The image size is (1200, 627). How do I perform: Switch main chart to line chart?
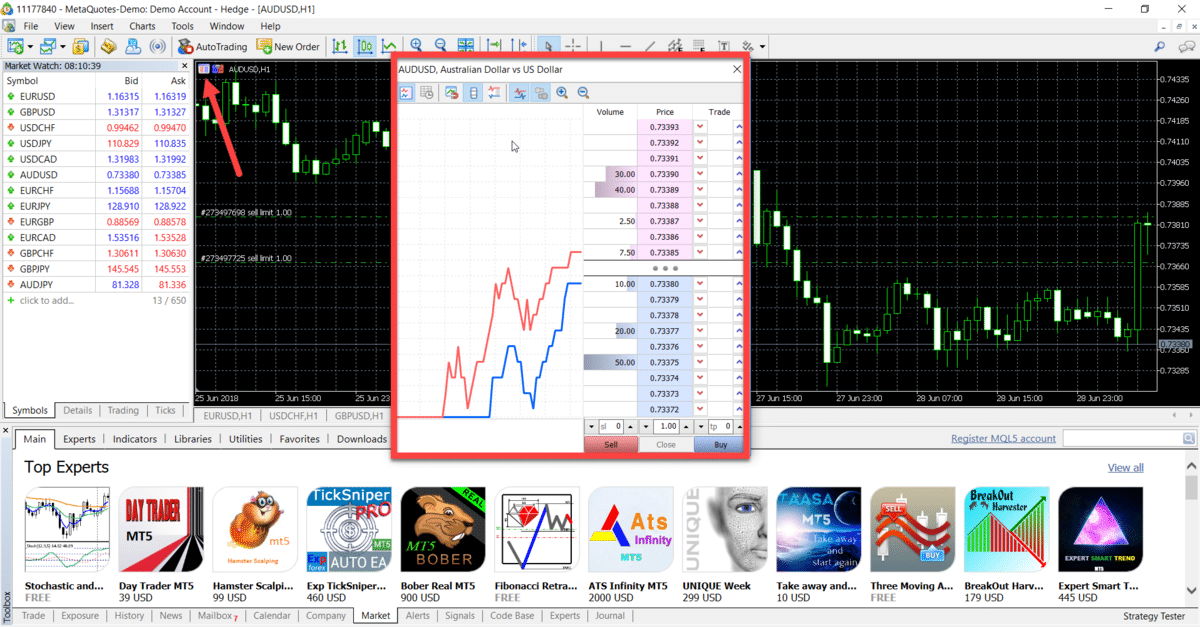coord(389,46)
